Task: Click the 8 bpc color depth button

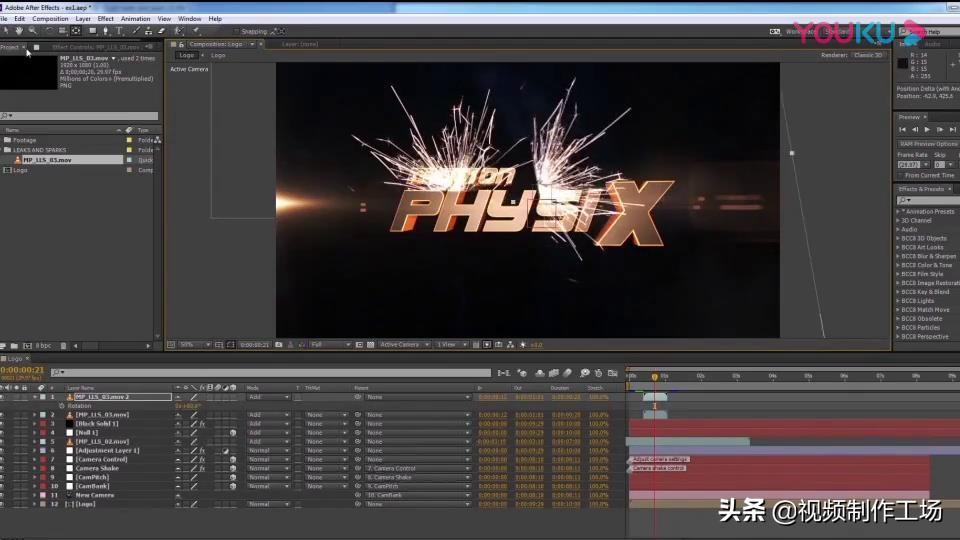Action: tap(43, 346)
